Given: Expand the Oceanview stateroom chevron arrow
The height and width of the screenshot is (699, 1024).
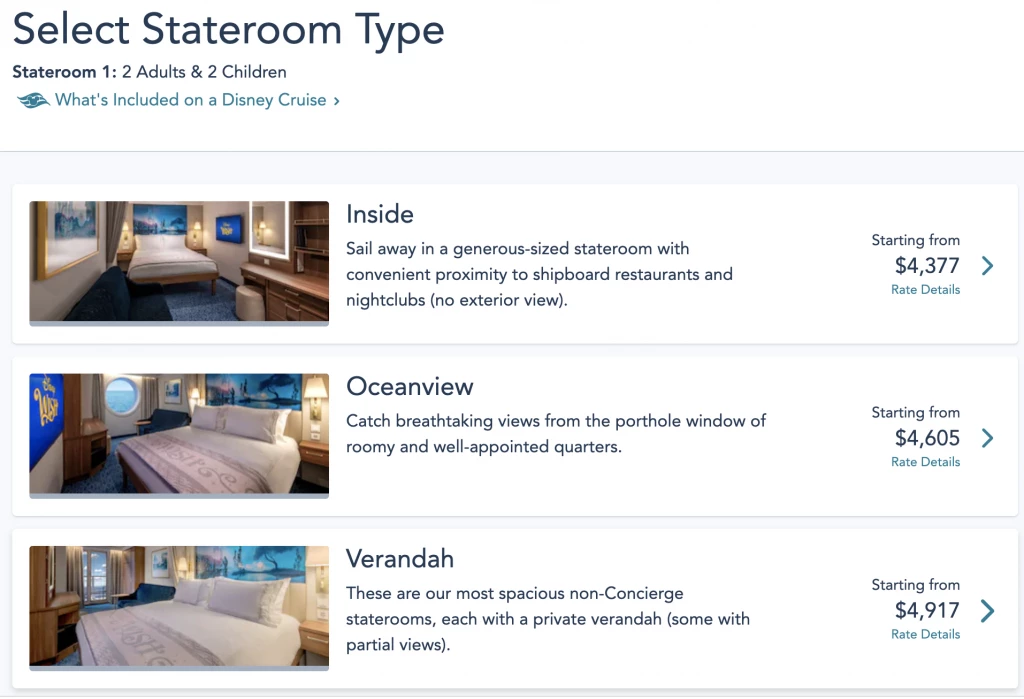Looking at the screenshot, I should (987, 438).
